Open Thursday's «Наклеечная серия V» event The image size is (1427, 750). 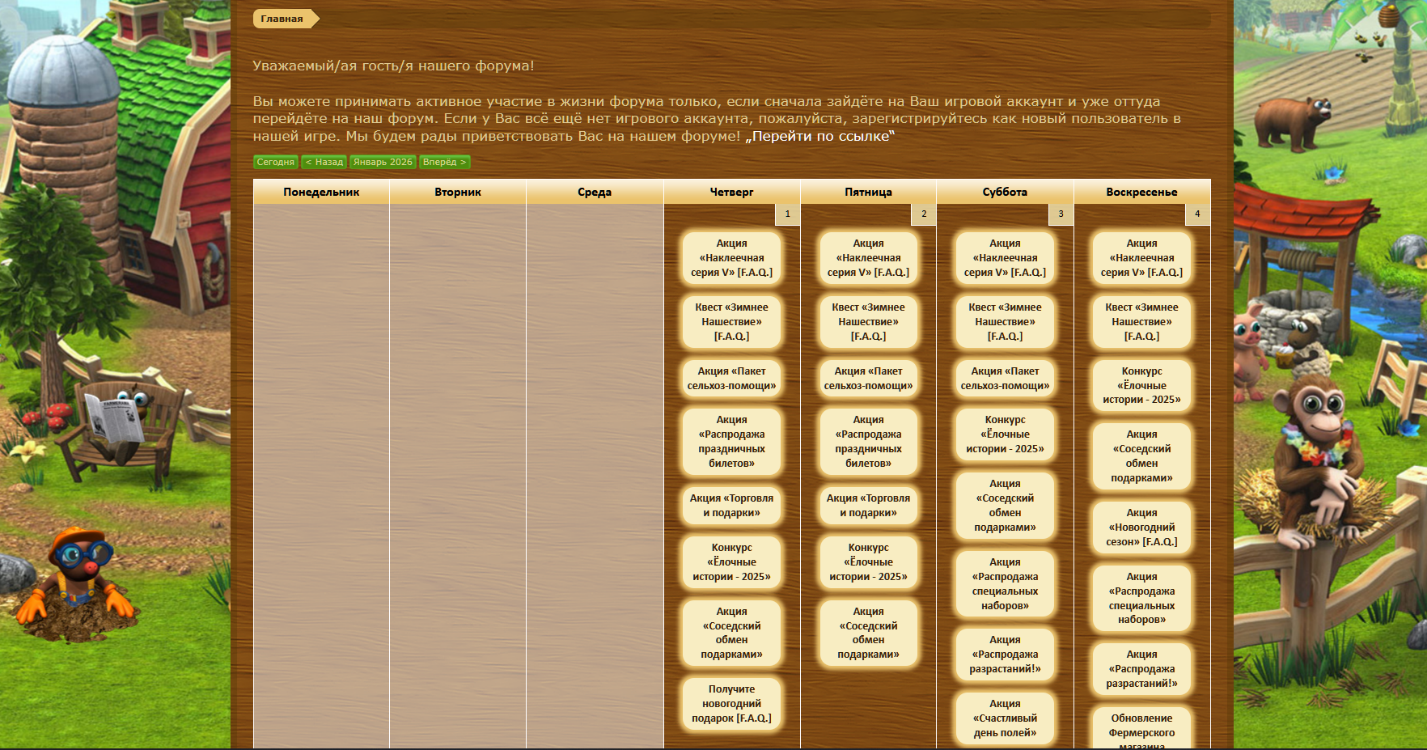tap(732, 258)
